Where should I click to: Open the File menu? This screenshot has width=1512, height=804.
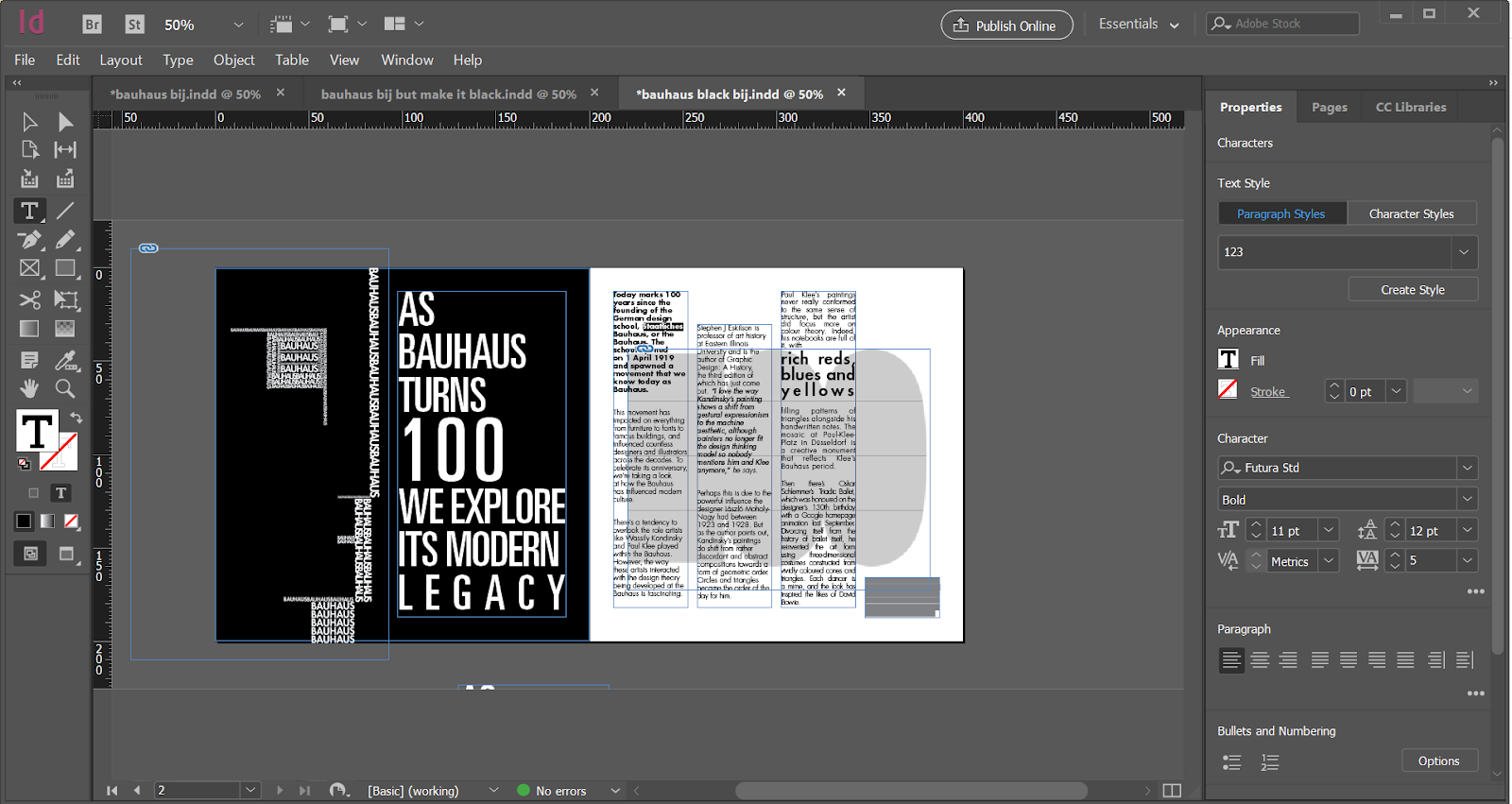click(x=25, y=60)
